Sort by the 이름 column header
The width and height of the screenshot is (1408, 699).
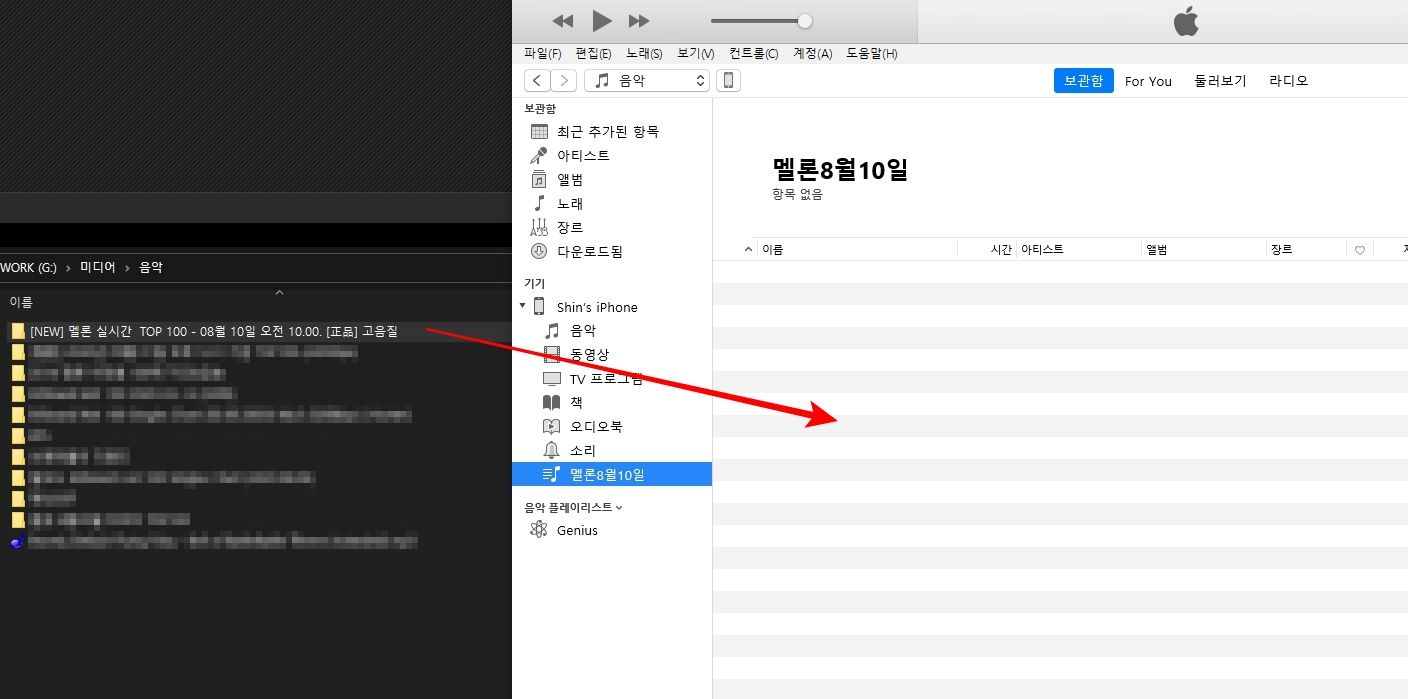point(858,250)
